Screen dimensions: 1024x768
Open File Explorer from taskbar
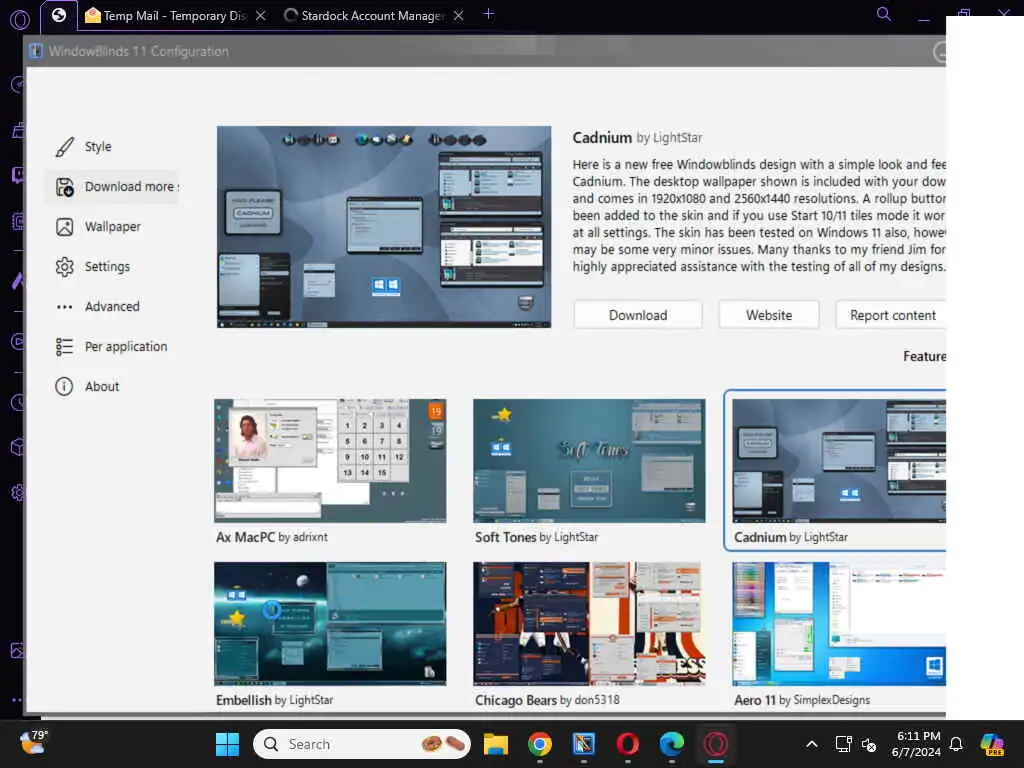click(x=496, y=744)
